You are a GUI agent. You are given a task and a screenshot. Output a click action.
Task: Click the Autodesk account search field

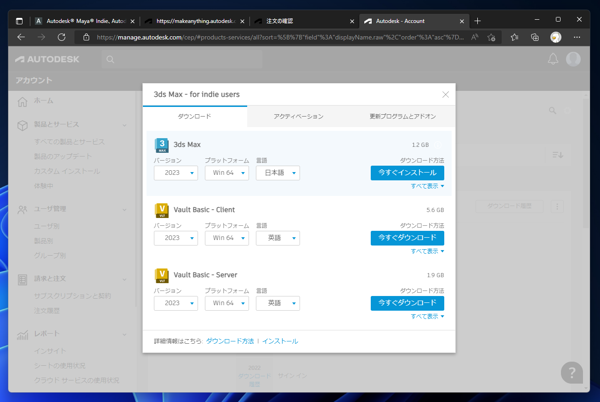click(182, 59)
